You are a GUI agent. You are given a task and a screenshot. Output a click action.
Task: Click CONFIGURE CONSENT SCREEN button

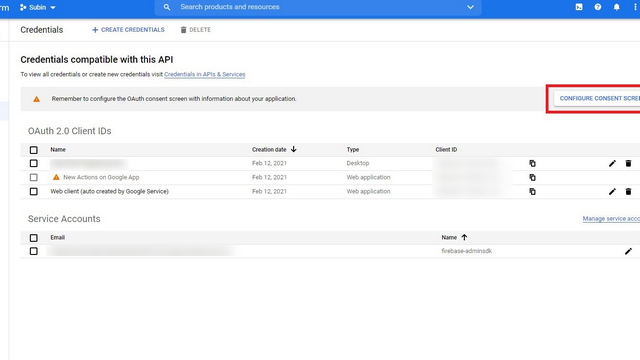[x=597, y=98]
